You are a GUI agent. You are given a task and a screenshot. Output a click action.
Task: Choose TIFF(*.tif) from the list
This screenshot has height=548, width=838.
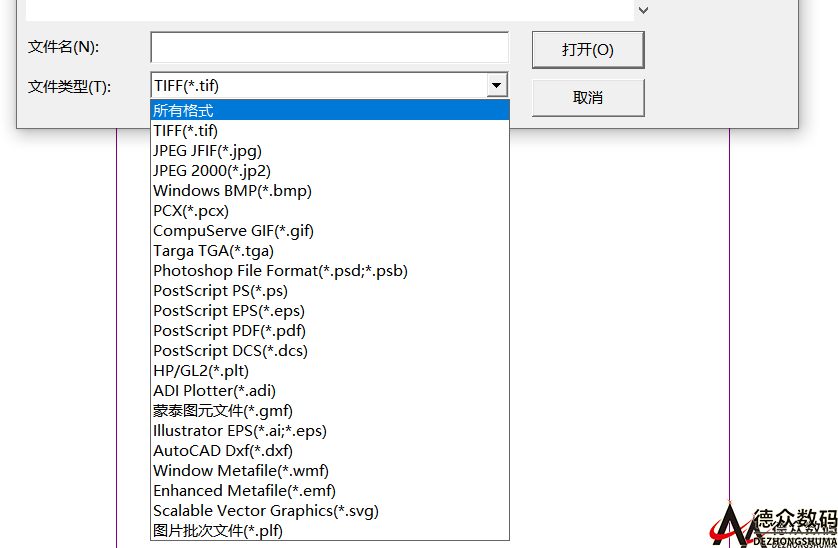pos(330,130)
